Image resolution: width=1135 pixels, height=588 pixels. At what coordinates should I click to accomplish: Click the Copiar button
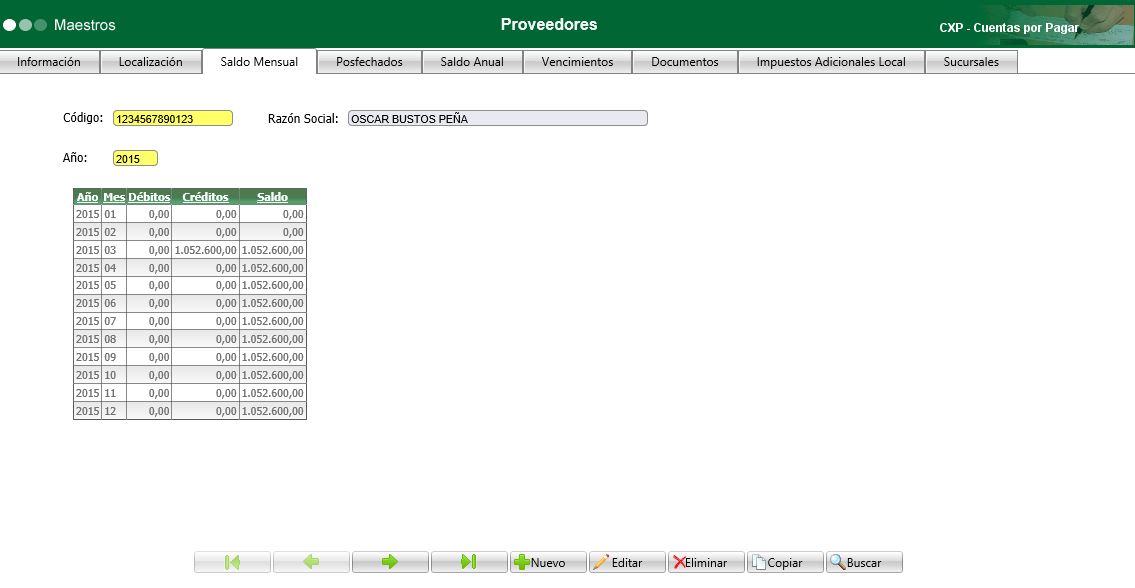click(785, 562)
